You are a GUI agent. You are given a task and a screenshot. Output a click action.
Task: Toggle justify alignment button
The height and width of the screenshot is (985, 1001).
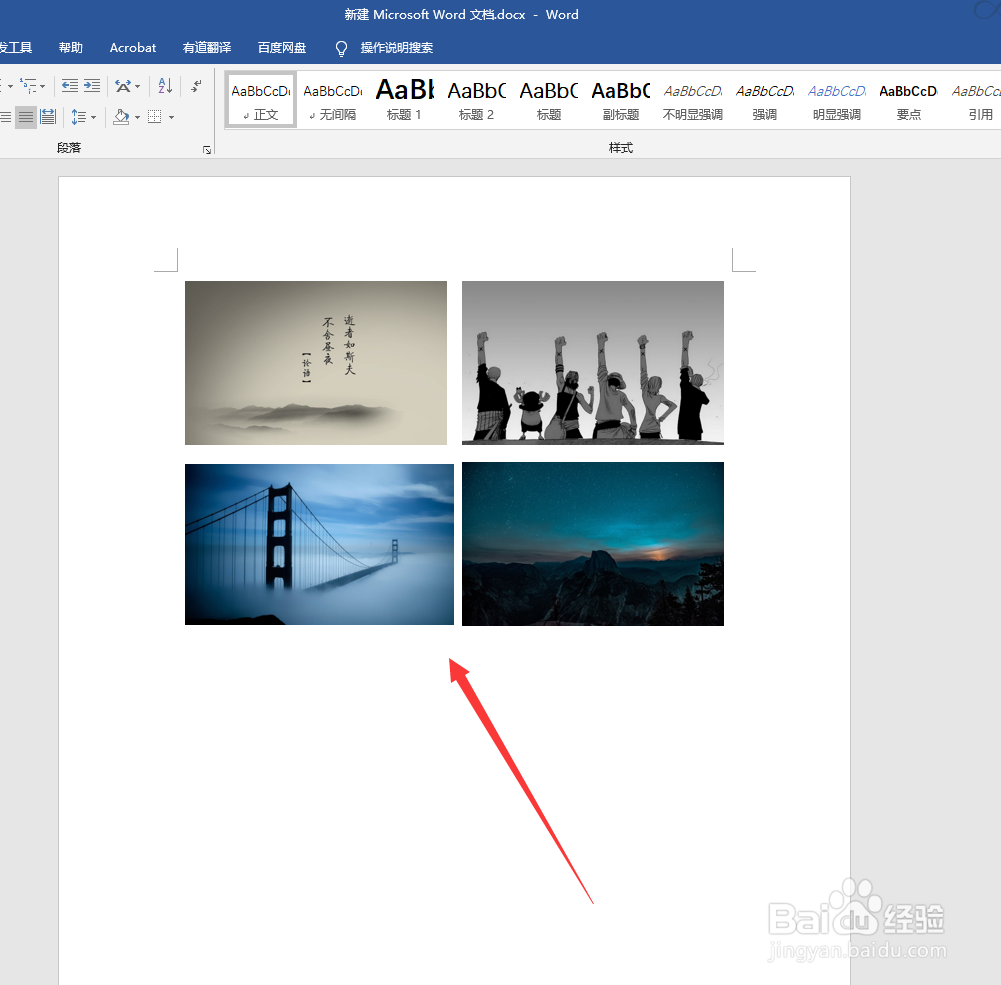[26, 117]
